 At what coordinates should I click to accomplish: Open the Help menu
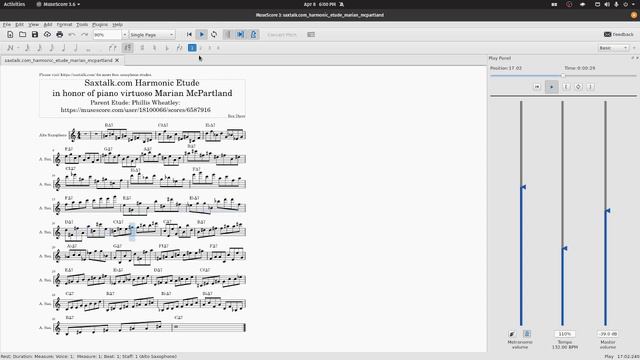(118, 24)
